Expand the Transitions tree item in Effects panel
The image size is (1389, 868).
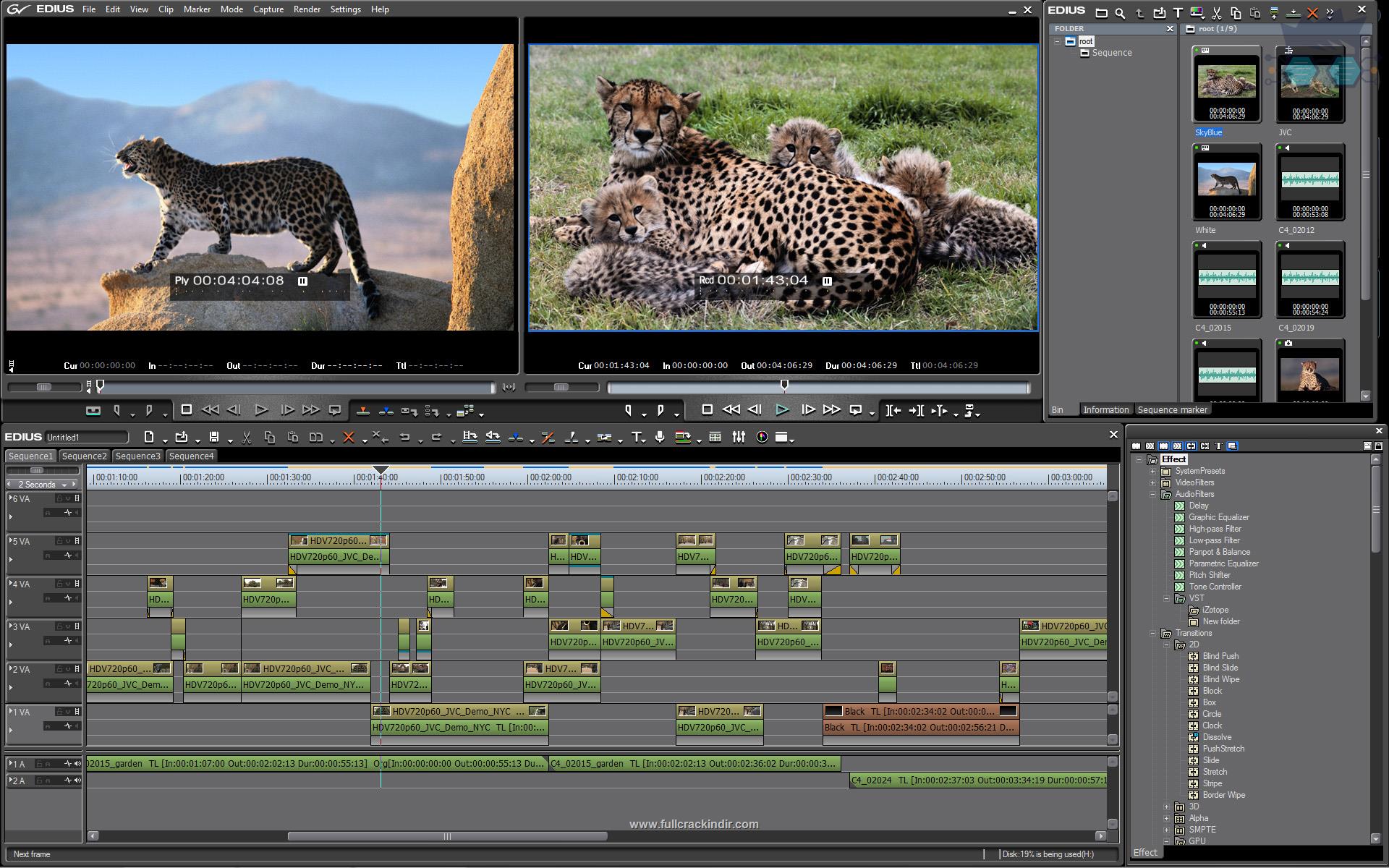(x=1153, y=632)
